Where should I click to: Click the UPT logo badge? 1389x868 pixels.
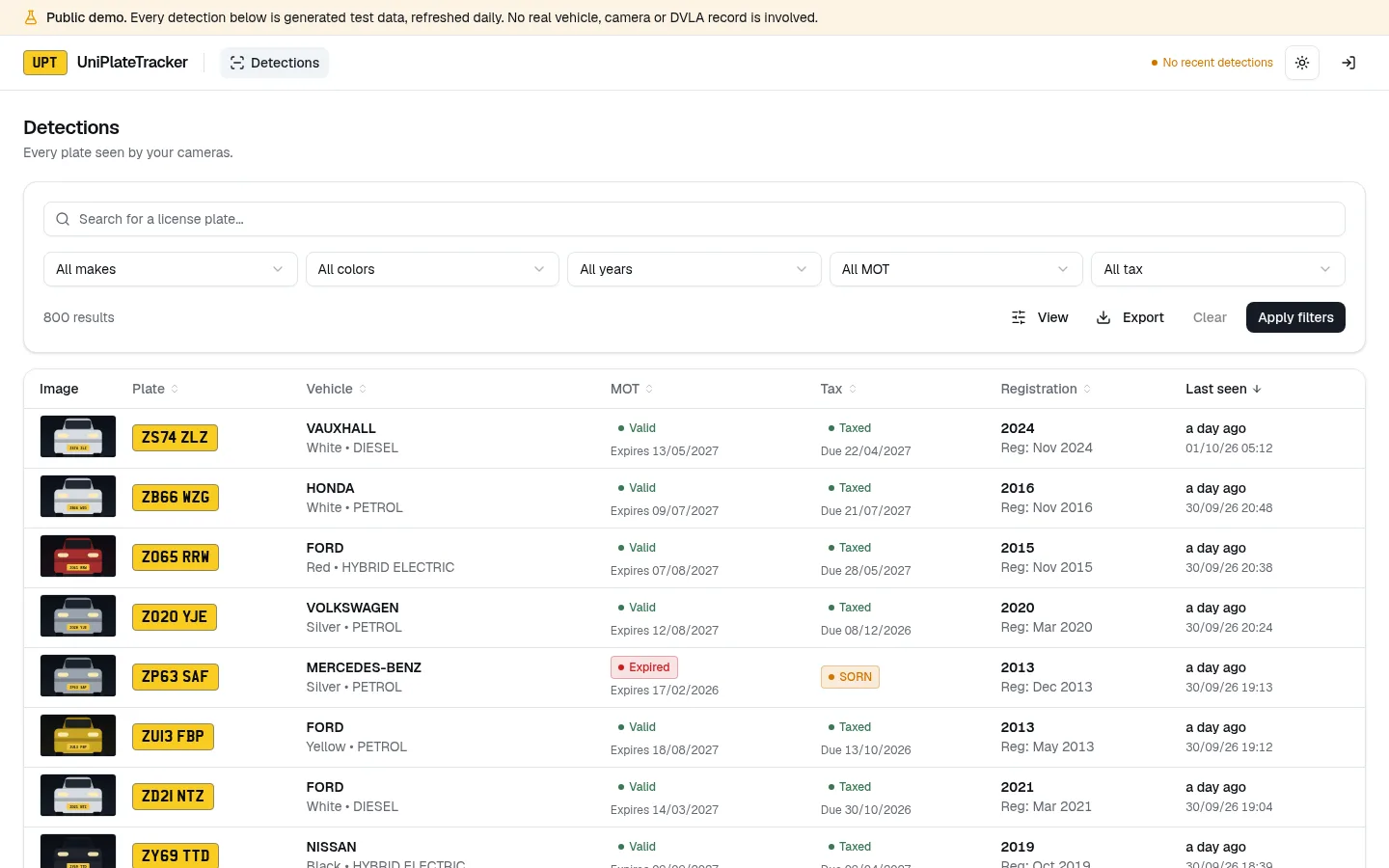45,63
